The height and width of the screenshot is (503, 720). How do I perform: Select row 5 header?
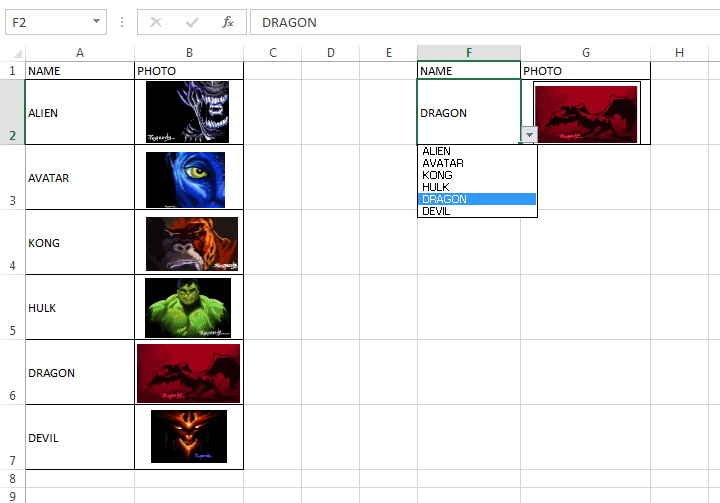pos(12,307)
